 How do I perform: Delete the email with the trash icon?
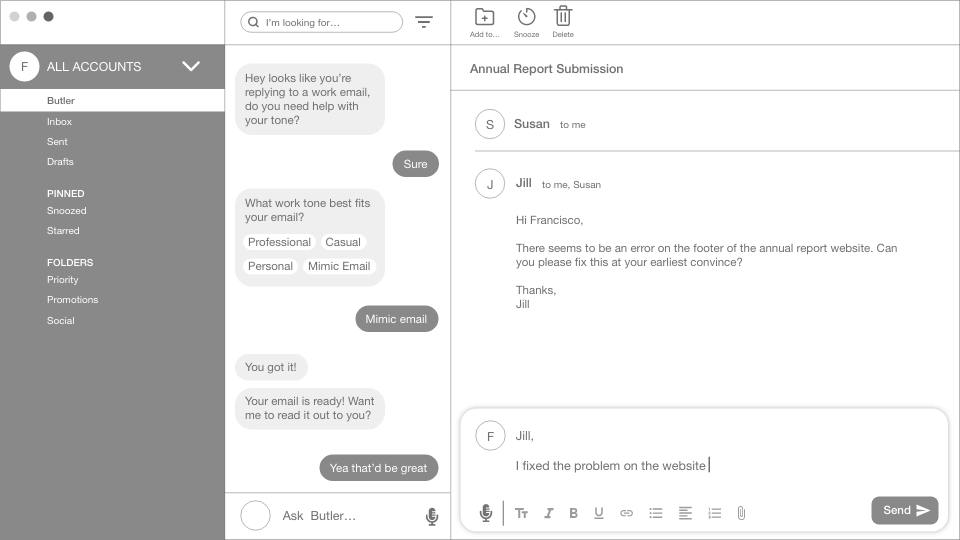563,16
